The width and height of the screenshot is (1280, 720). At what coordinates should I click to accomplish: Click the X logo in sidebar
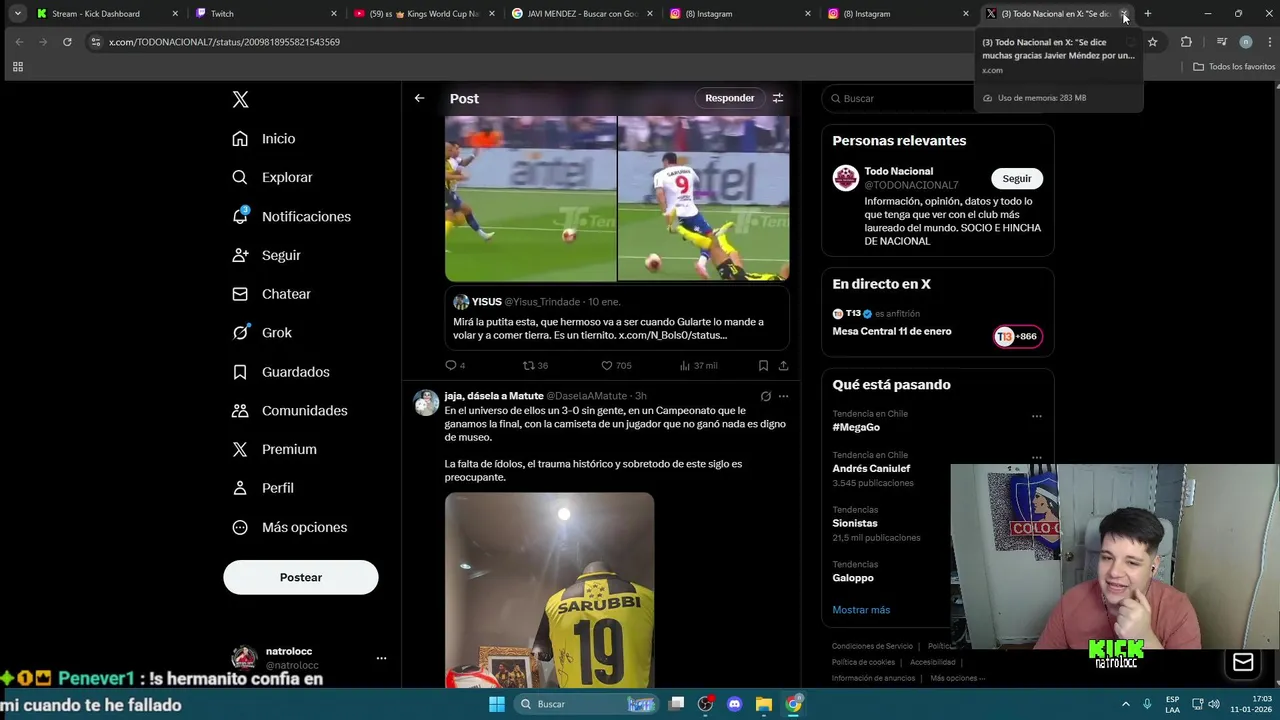240,99
